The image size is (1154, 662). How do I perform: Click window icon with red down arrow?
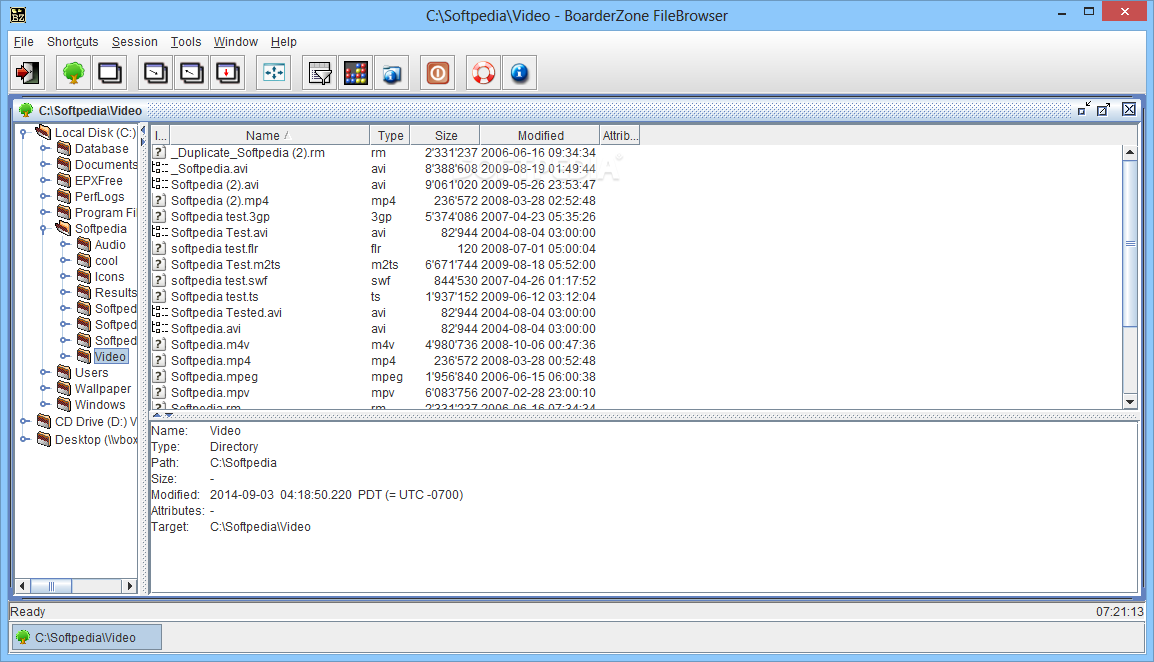pyautogui.click(x=227, y=73)
